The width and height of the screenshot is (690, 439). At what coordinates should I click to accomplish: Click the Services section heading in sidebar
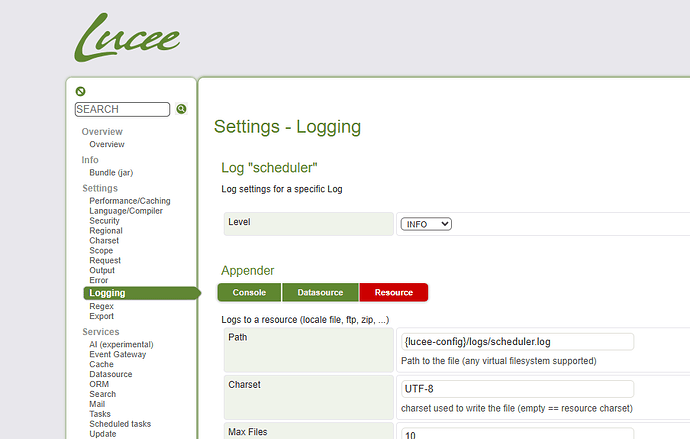pos(101,332)
